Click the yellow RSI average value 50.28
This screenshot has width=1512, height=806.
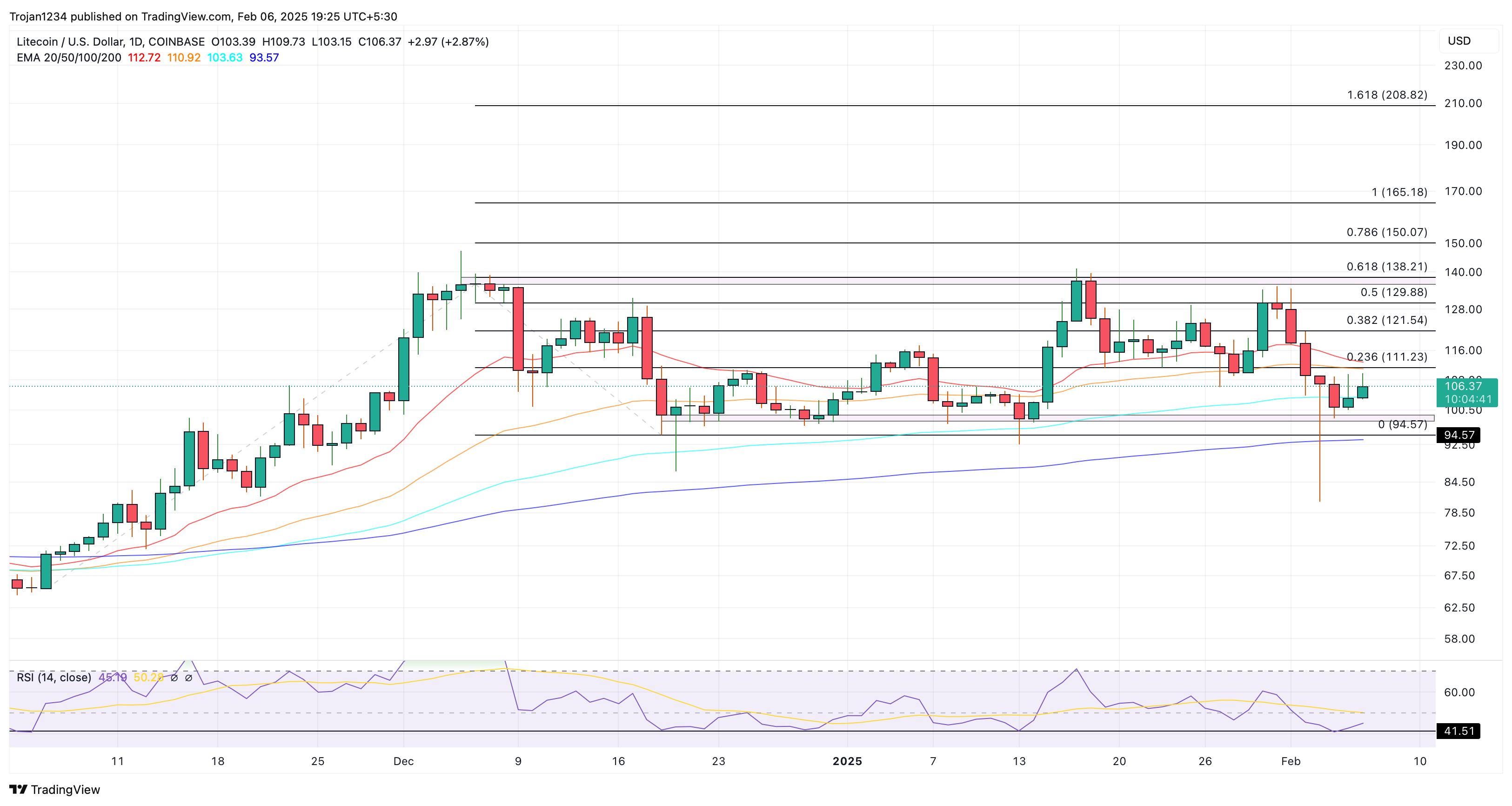(148, 678)
